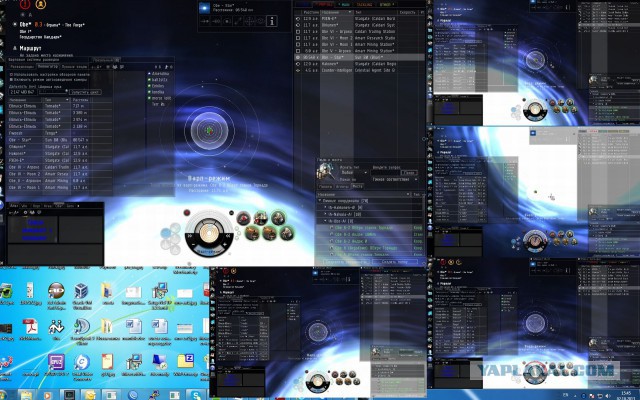Click the scan range field showing 2 147 483 647
The height and width of the screenshot is (400, 640).
23,92
